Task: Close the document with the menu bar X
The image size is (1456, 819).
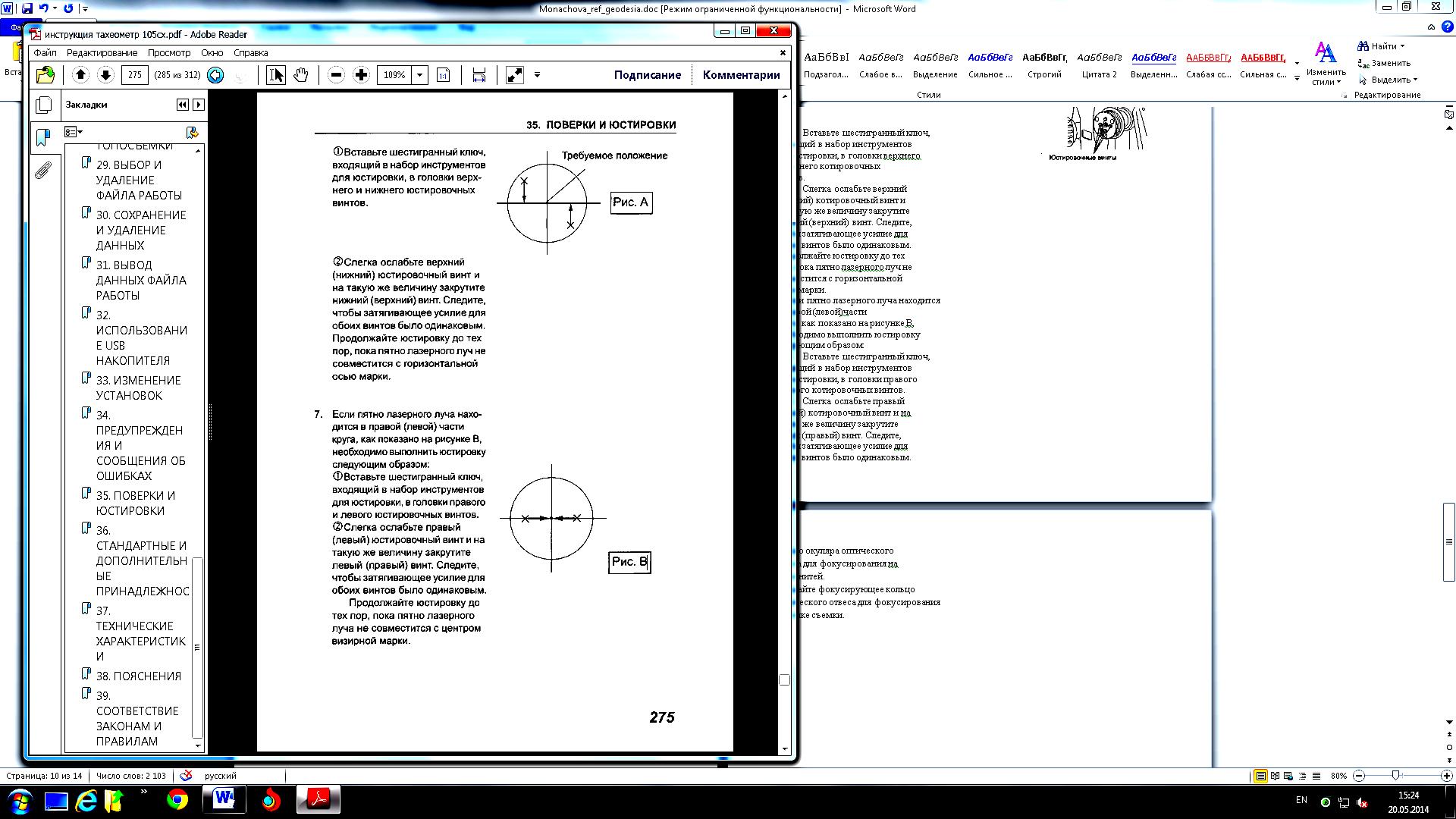Action: [783, 52]
